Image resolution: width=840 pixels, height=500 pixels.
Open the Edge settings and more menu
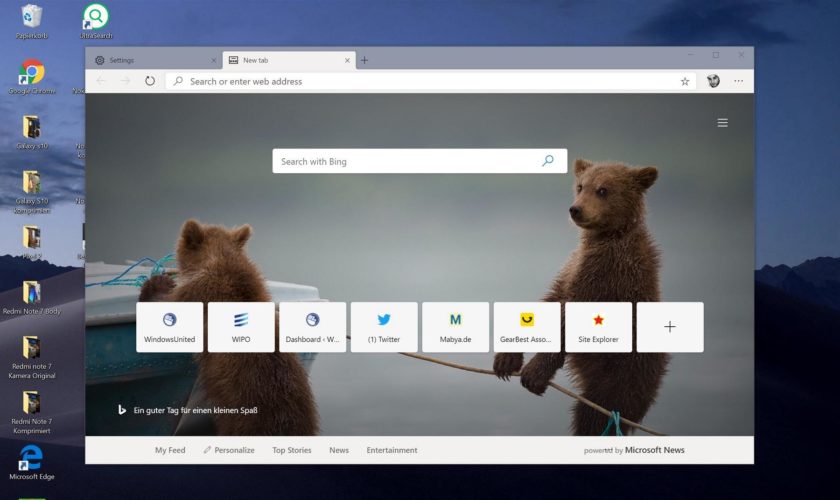point(739,81)
